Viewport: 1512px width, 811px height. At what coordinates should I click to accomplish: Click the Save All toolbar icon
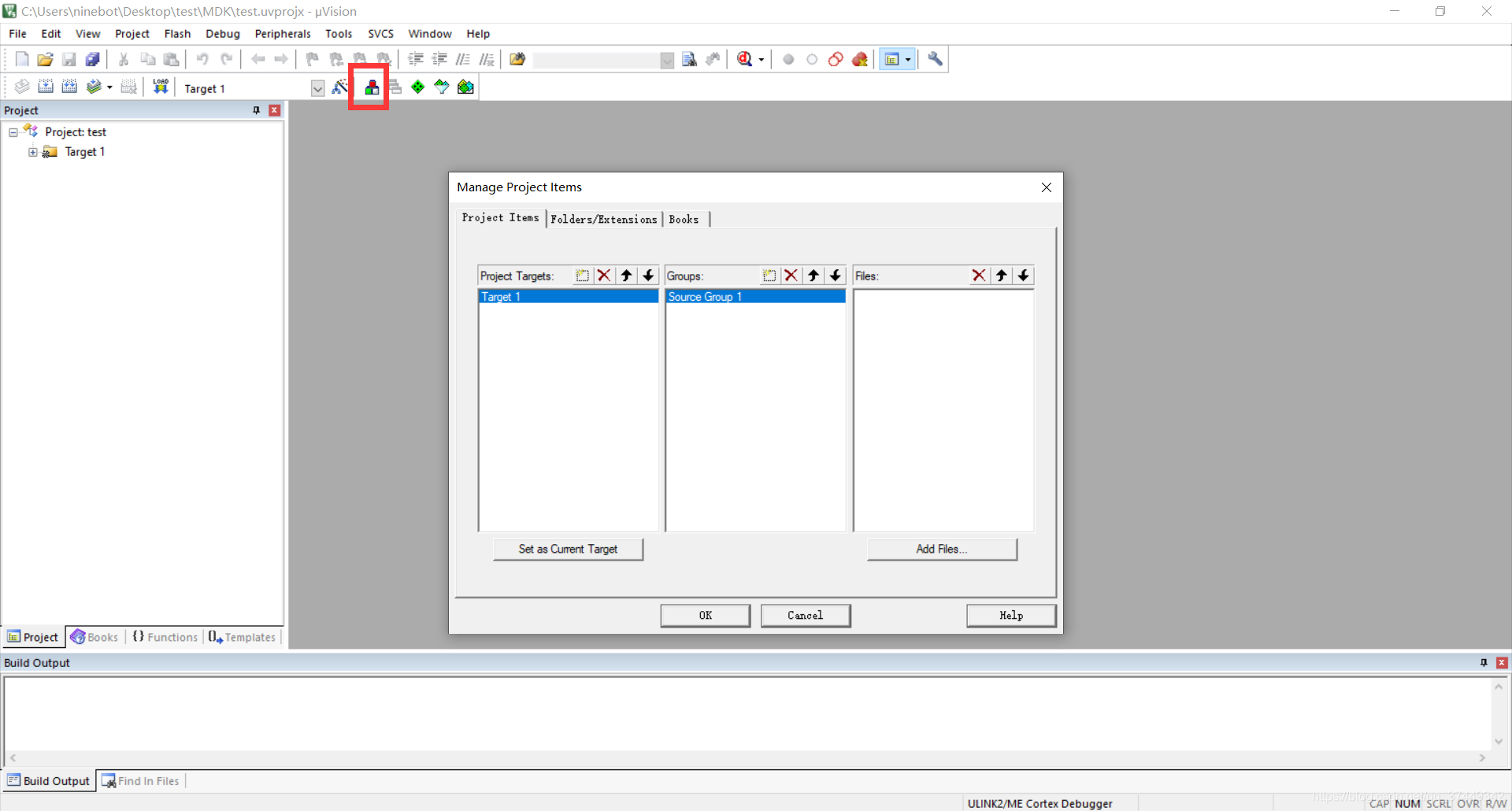pos(93,59)
